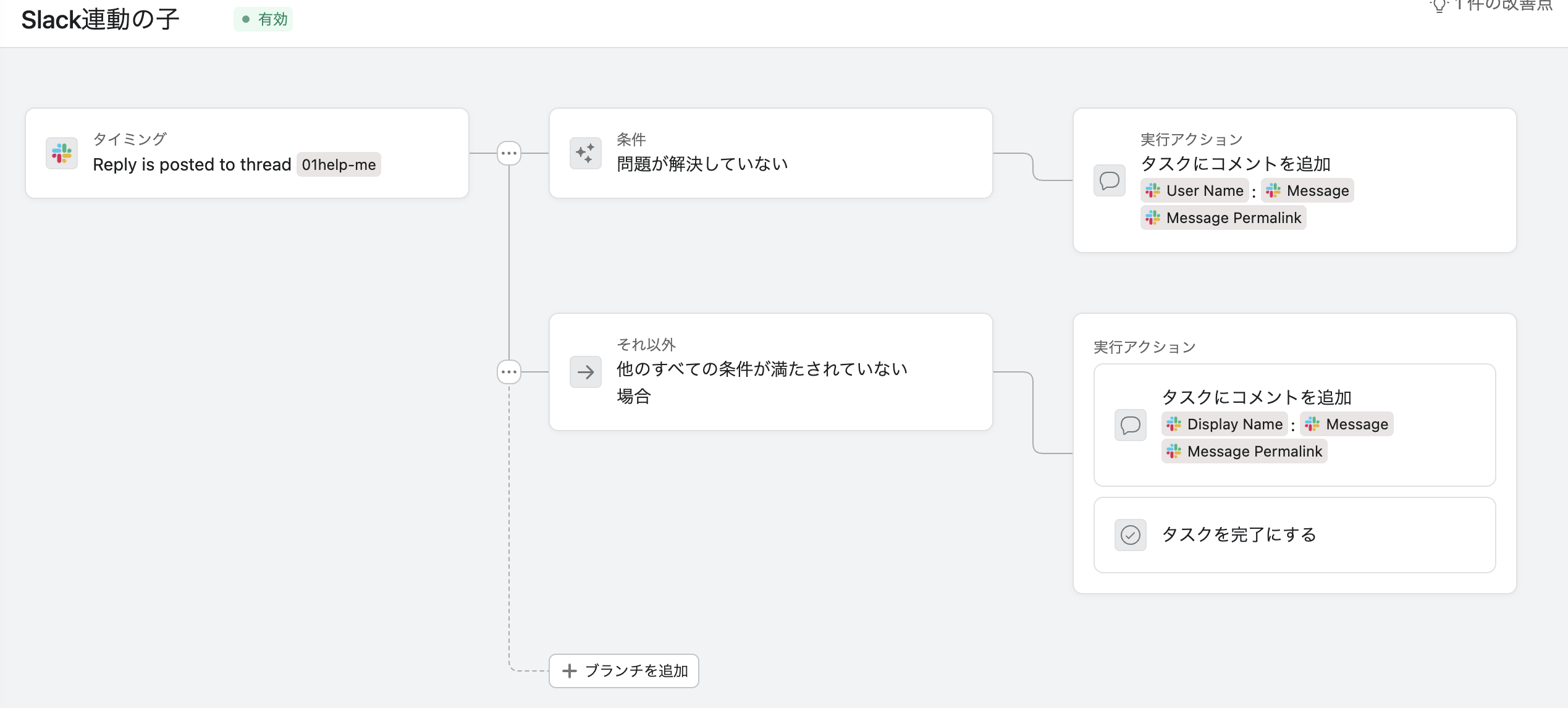Toggle the 有効 status badge
Viewport: 1568px width, 708px height.
click(264, 19)
